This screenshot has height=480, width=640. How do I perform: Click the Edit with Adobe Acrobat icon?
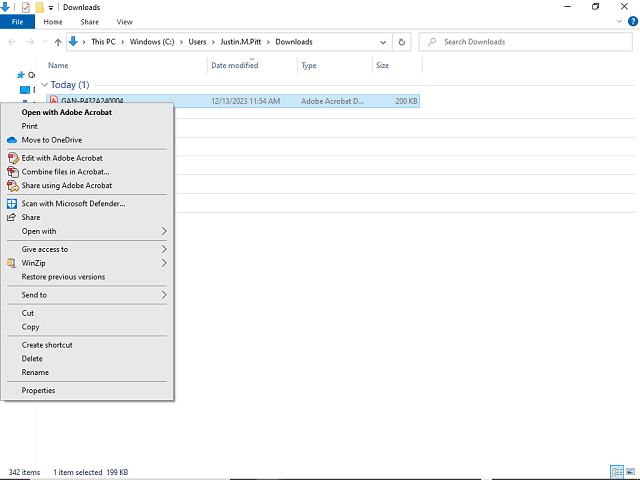[12, 158]
